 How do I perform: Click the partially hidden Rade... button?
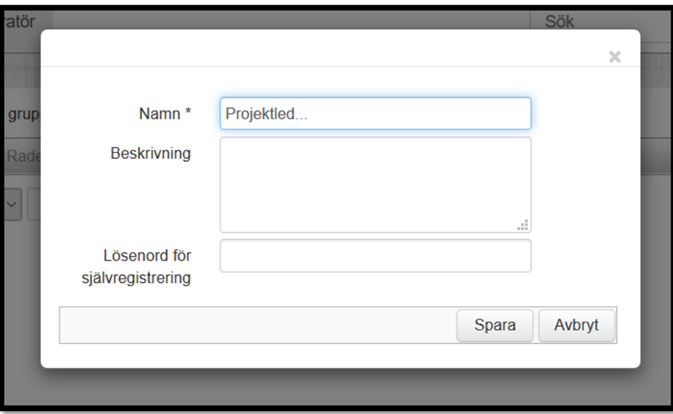pos(23,156)
